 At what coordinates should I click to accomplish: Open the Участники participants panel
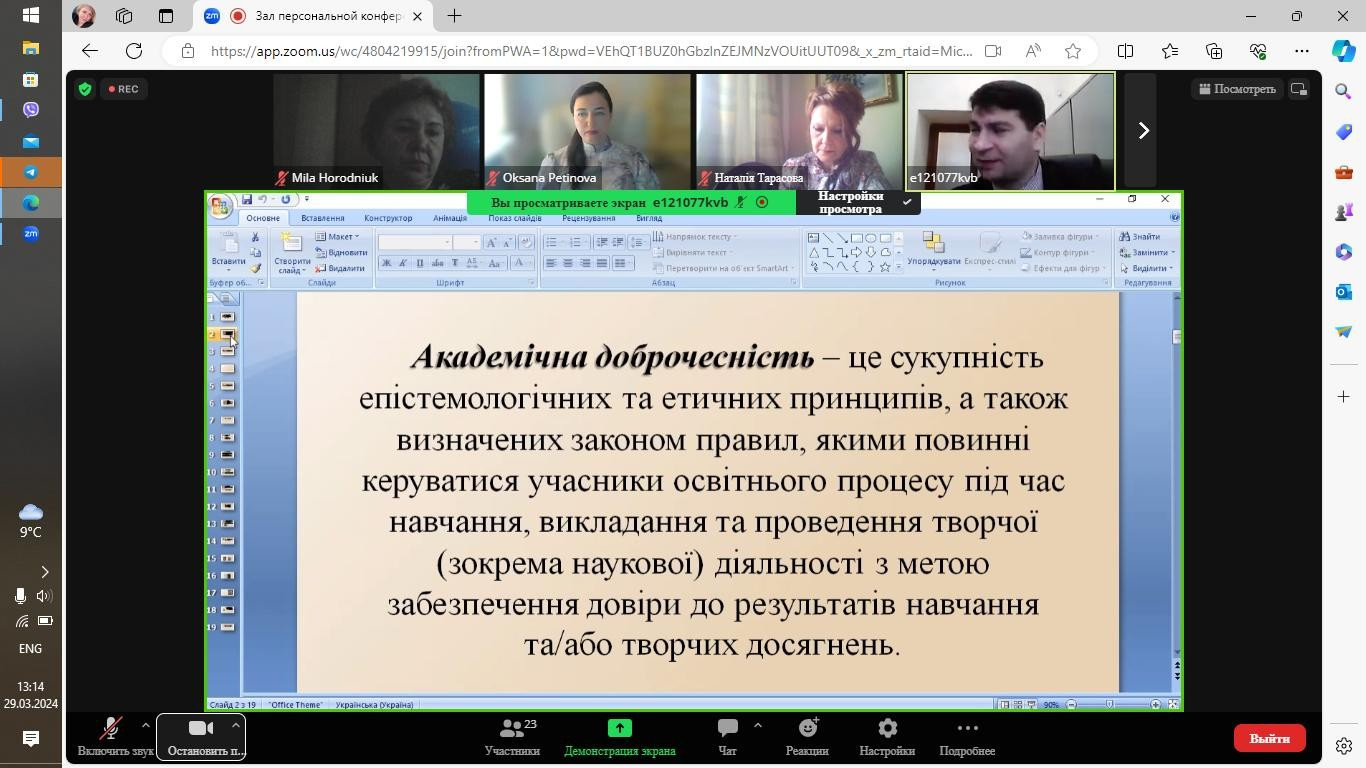tap(512, 738)
